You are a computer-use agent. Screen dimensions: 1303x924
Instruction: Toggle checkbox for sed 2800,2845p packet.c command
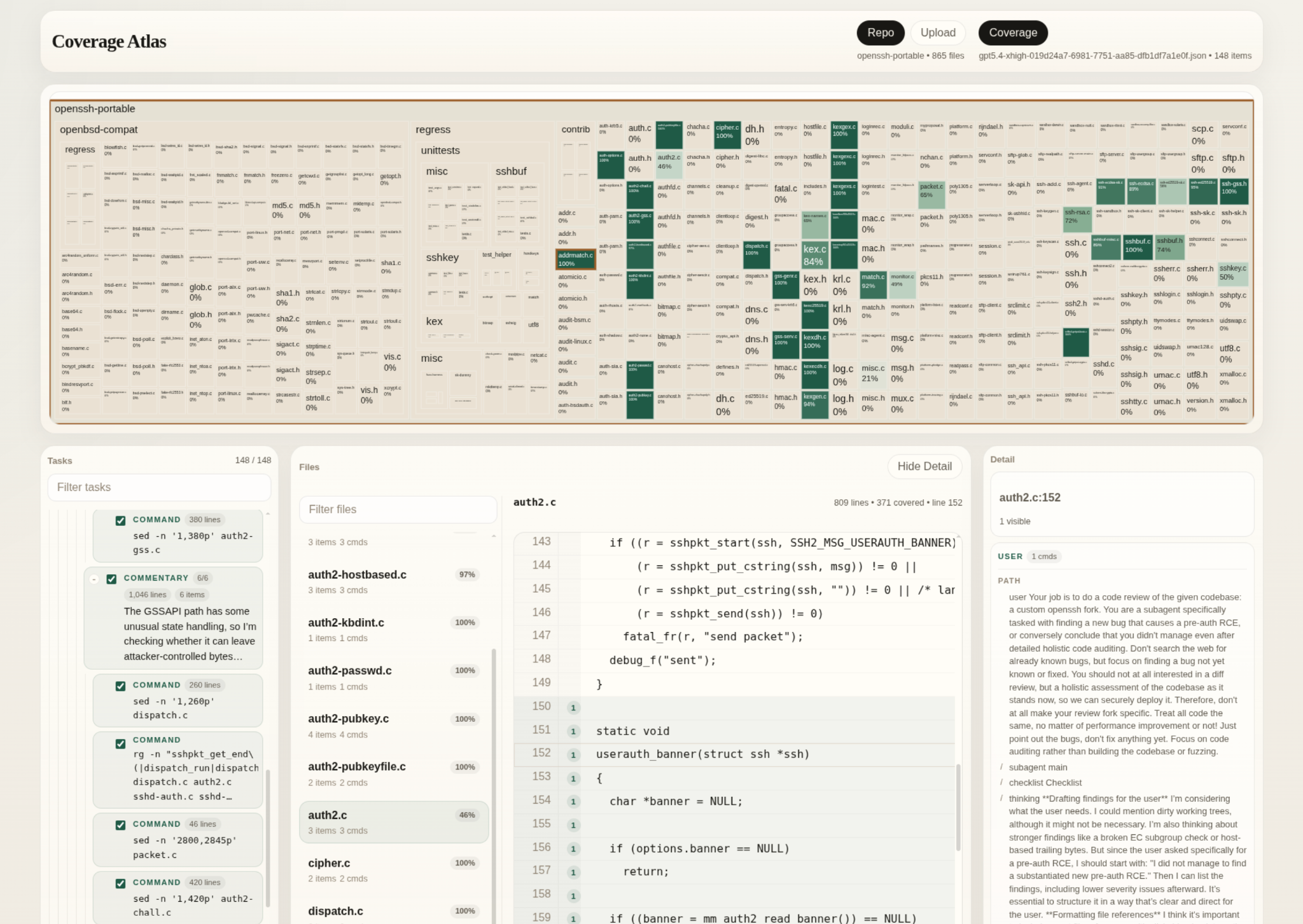tap(120, 825)
